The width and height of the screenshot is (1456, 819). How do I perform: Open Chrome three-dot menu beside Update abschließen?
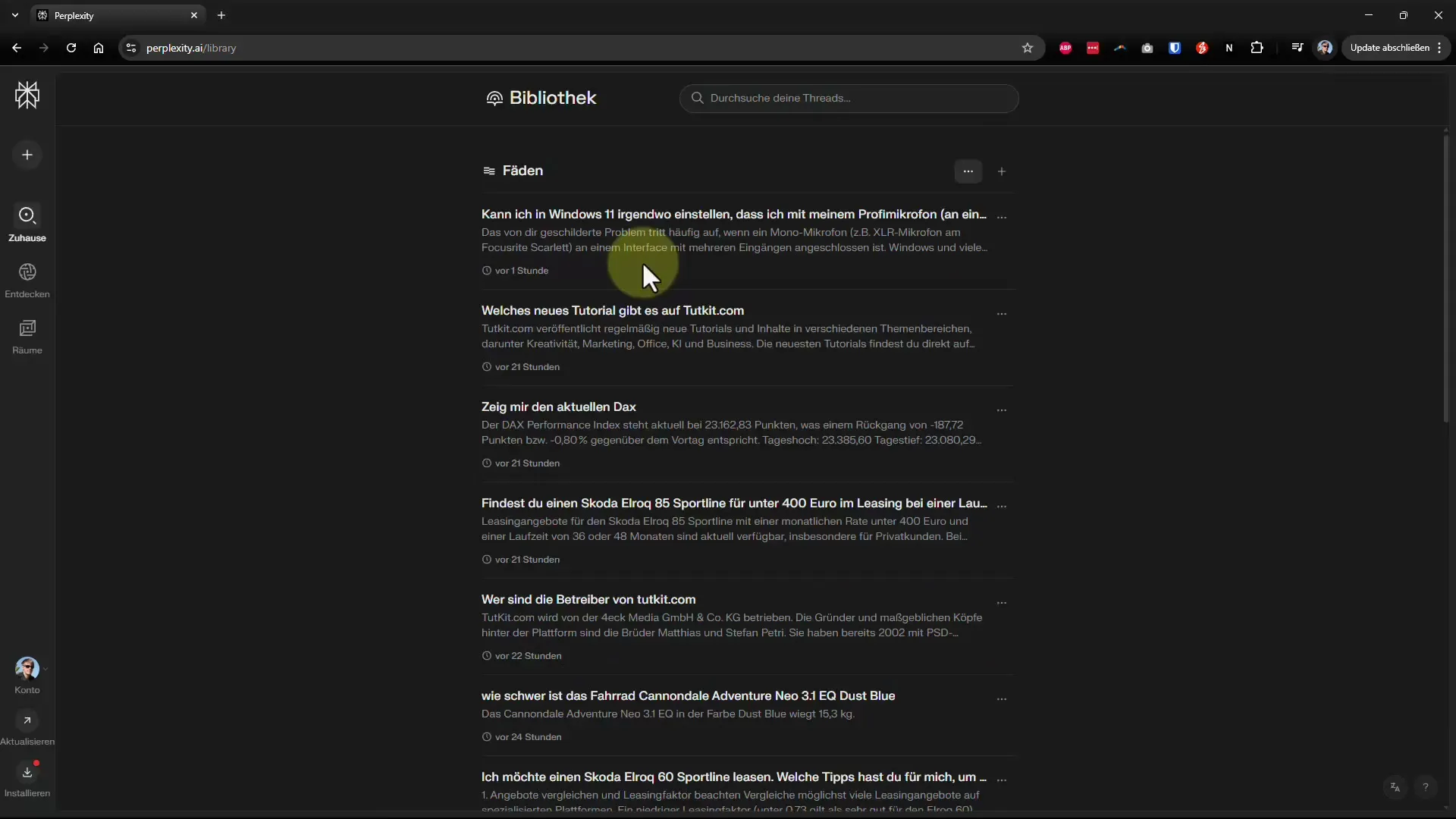click(1439, 48)
